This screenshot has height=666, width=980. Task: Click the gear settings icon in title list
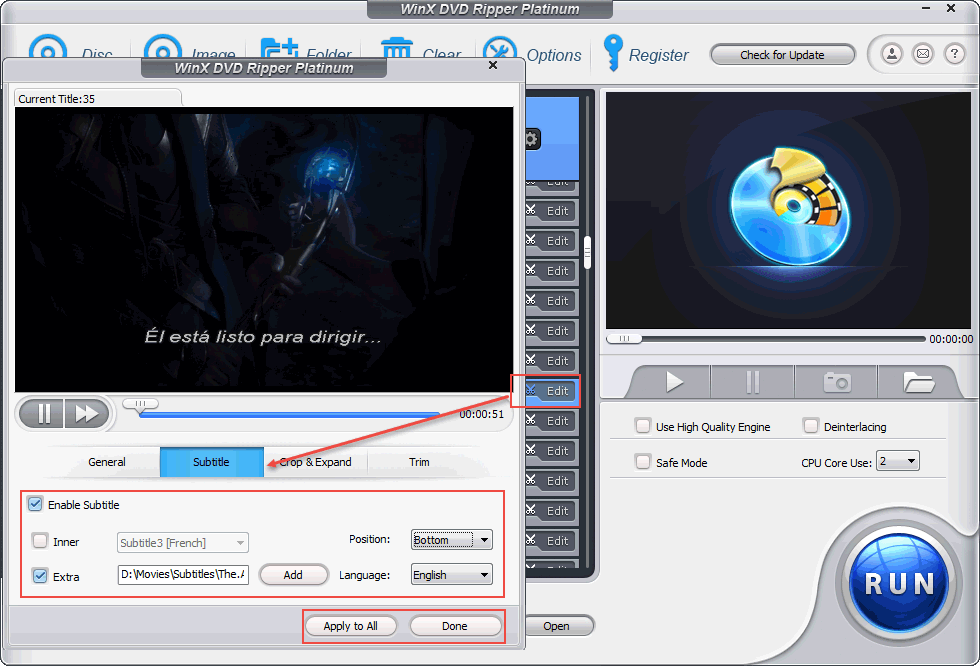532,139
